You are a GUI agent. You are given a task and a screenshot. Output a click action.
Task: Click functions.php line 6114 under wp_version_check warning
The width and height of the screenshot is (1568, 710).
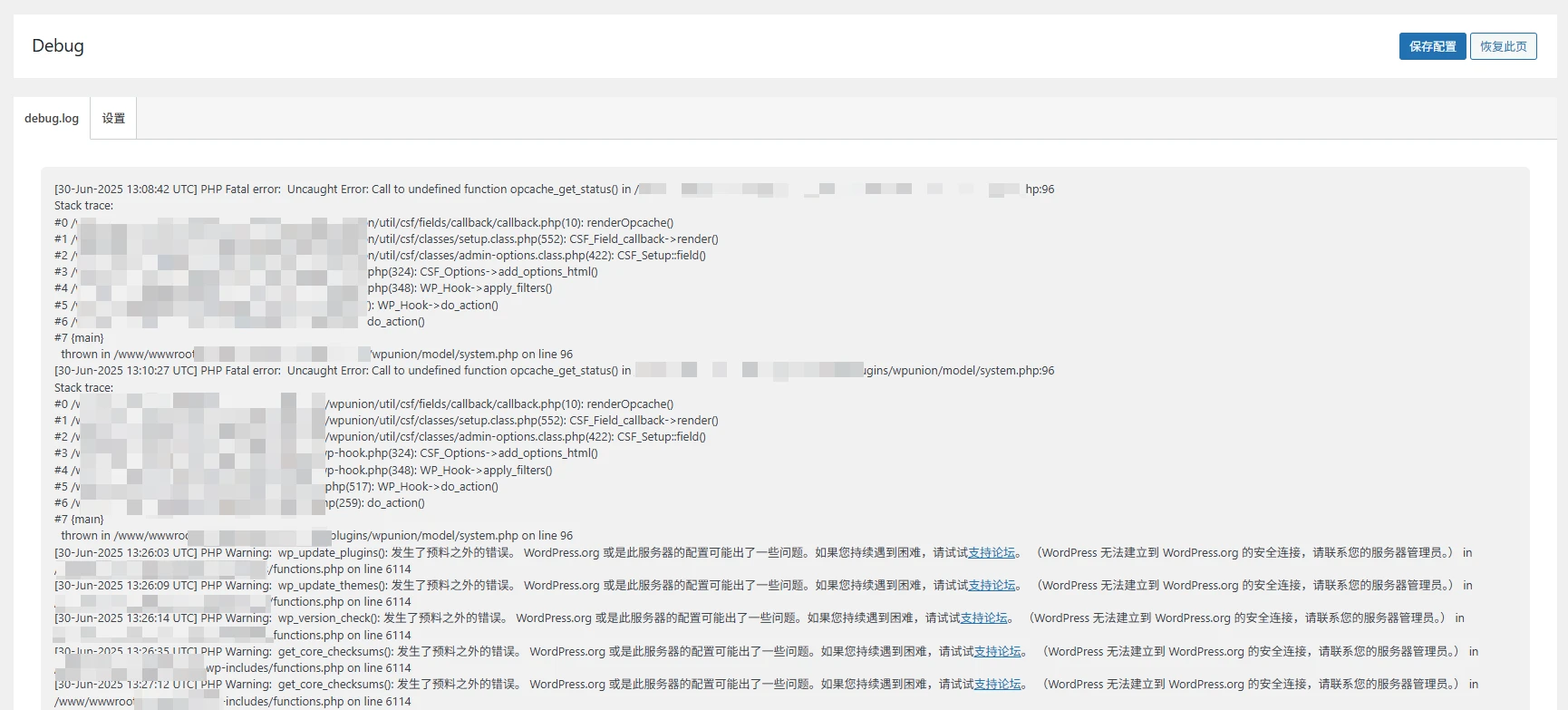342,636
